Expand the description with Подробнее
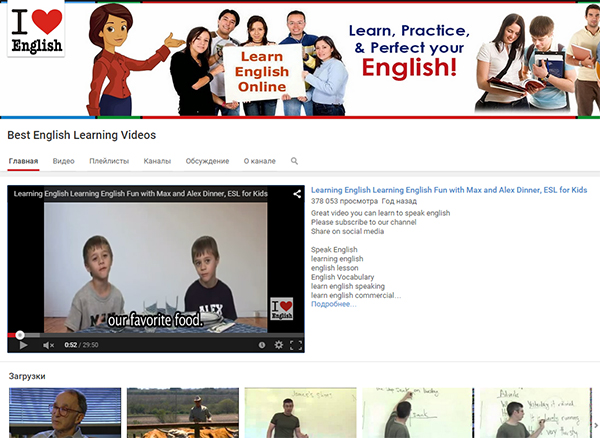600x438 pixels. point(333,304)
